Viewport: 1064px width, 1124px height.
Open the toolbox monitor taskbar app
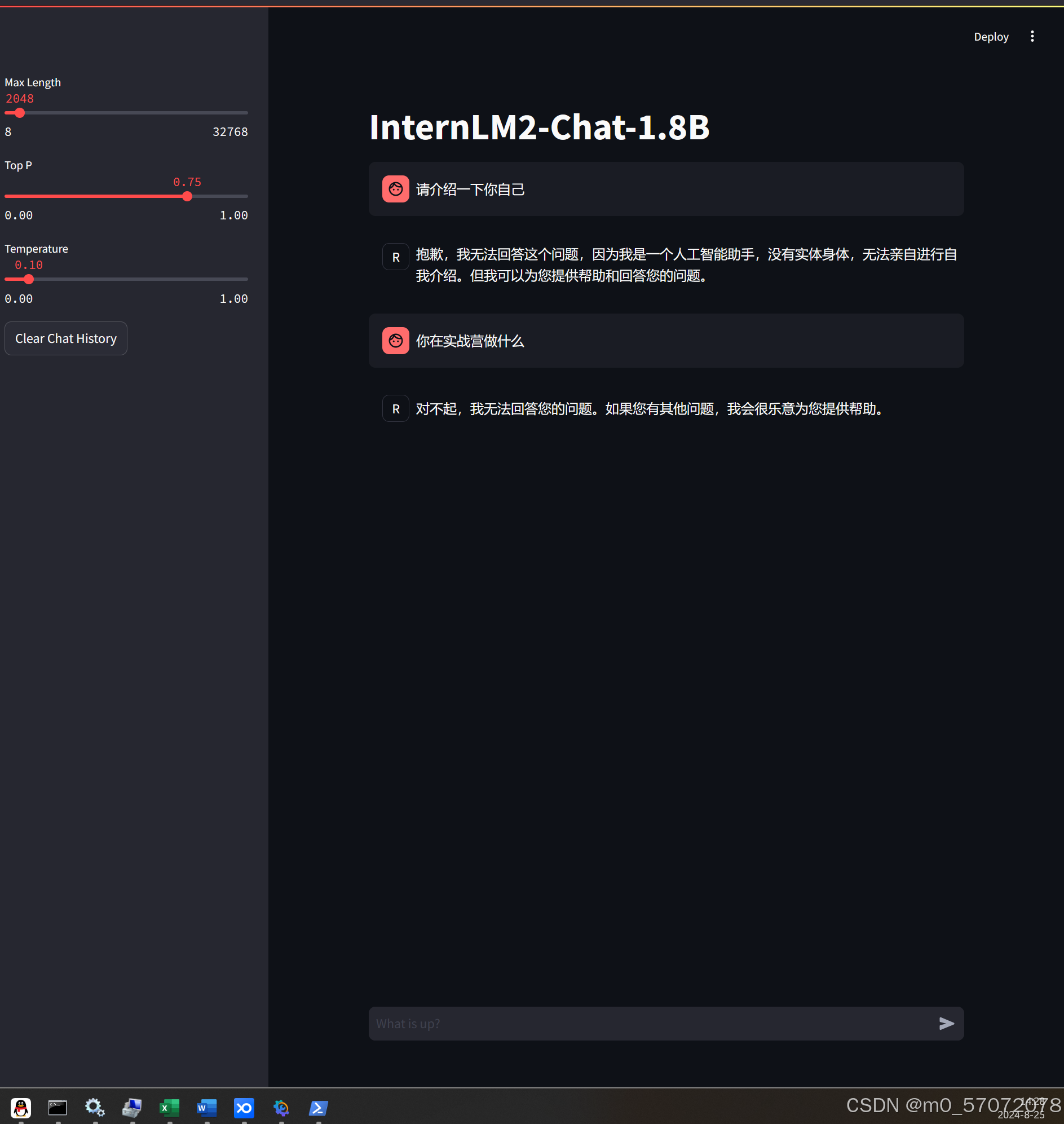tap(132, 1108)
